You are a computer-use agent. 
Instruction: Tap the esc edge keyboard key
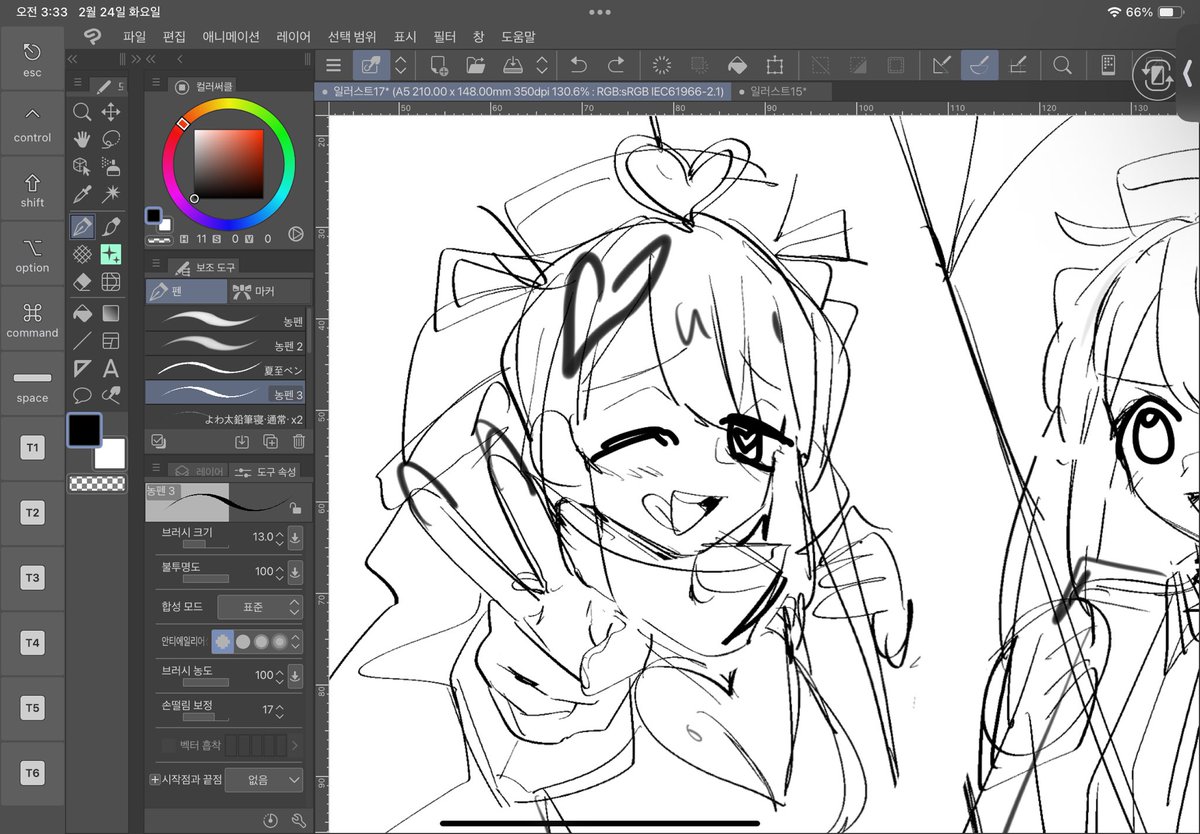(32, 59)
